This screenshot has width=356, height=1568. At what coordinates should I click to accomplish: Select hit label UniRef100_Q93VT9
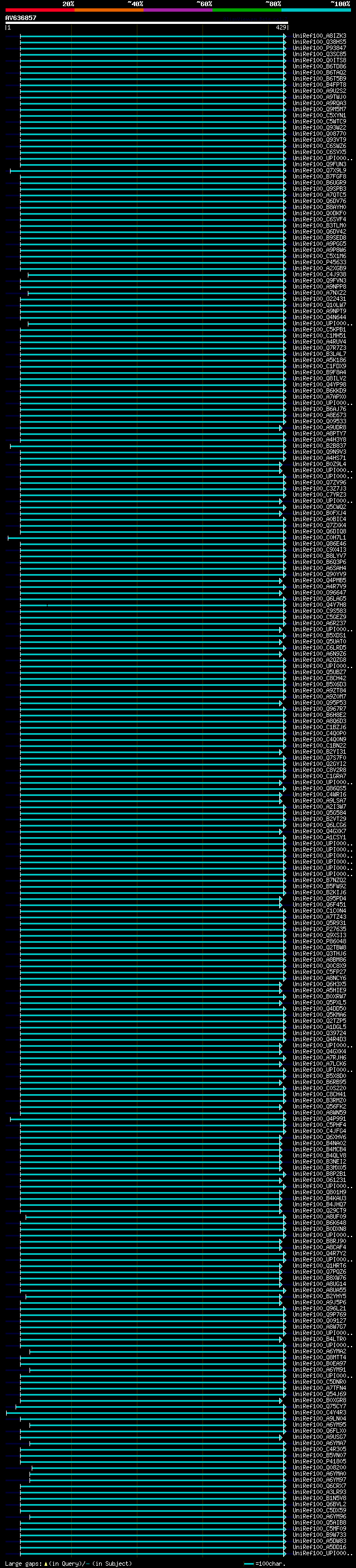[x=319, y=140]
